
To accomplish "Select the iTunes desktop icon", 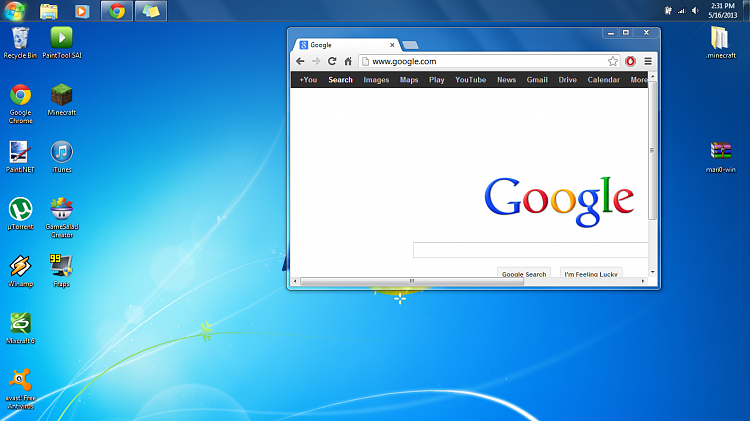I will tap(62, 157).
